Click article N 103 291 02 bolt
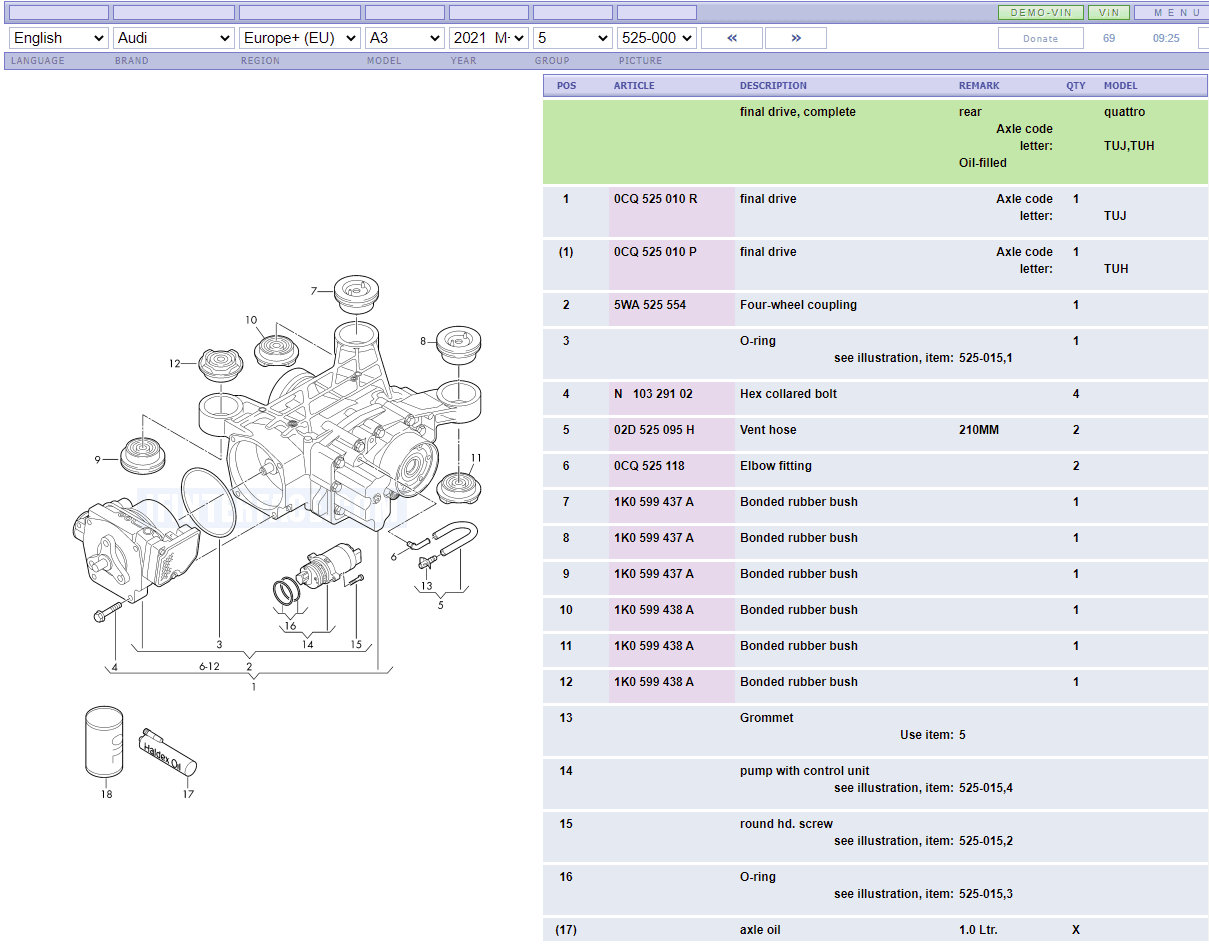The height and width of the screenshot is (945, 1209). (653, 394)
